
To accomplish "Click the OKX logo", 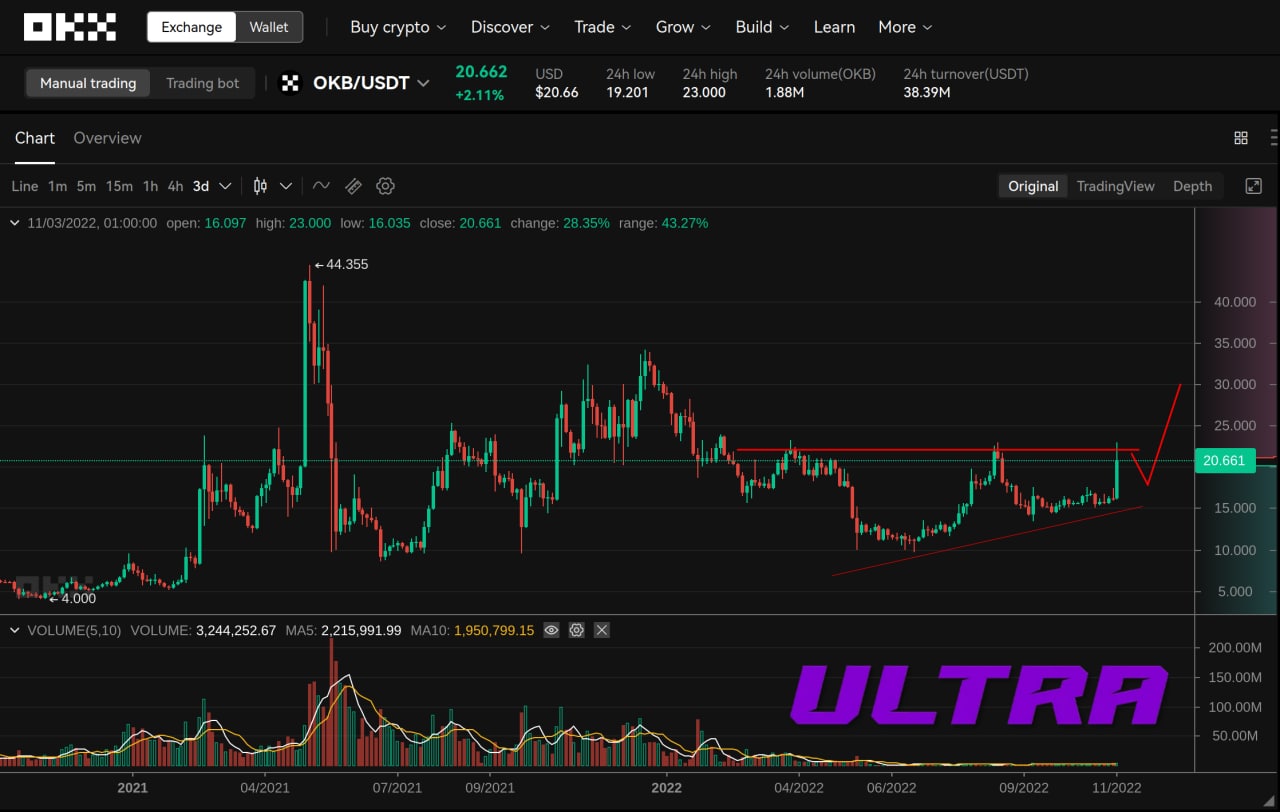I will tap(70, 27).
